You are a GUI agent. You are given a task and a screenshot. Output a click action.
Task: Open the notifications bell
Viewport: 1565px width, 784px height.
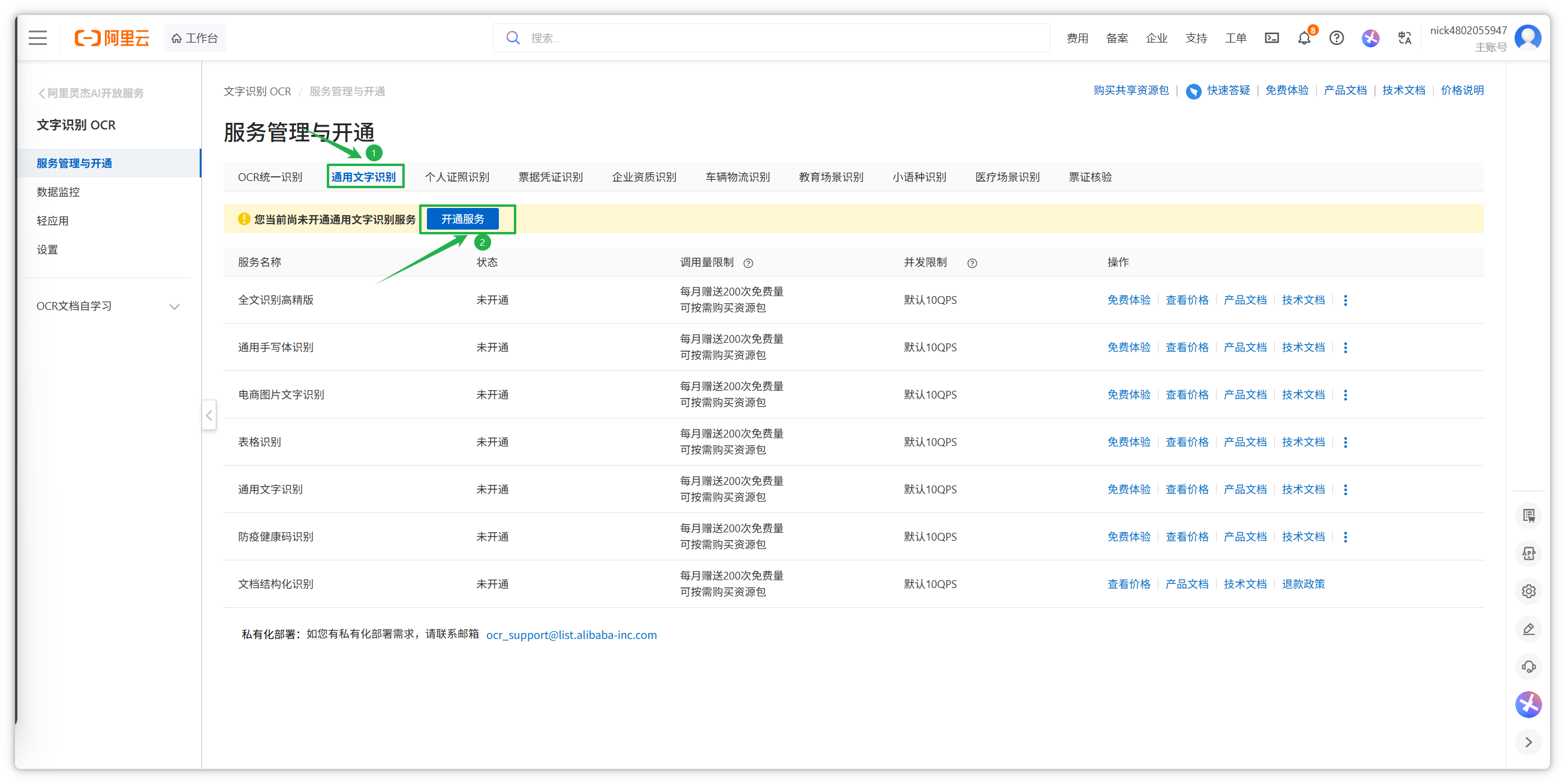[x=1304, y=38]
